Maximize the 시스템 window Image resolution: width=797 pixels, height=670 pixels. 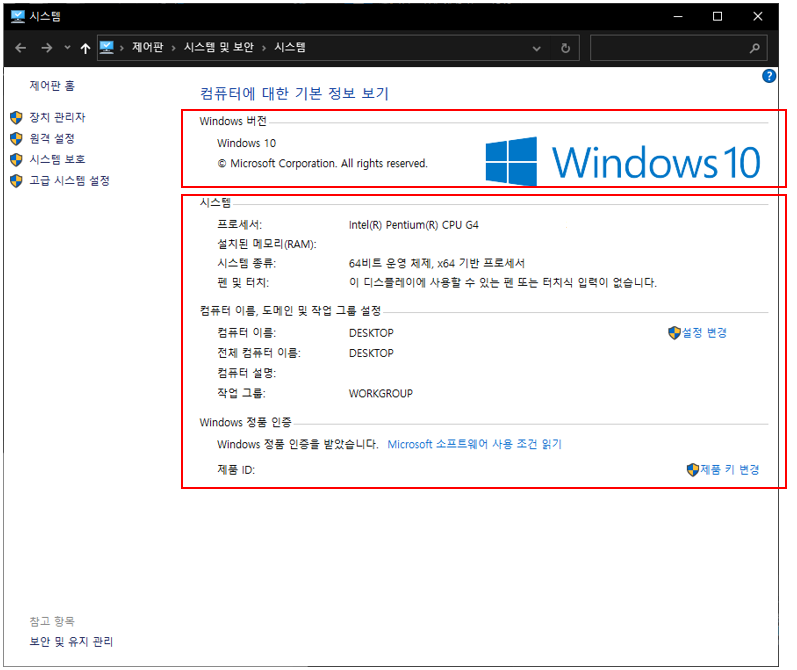(717, 16)
